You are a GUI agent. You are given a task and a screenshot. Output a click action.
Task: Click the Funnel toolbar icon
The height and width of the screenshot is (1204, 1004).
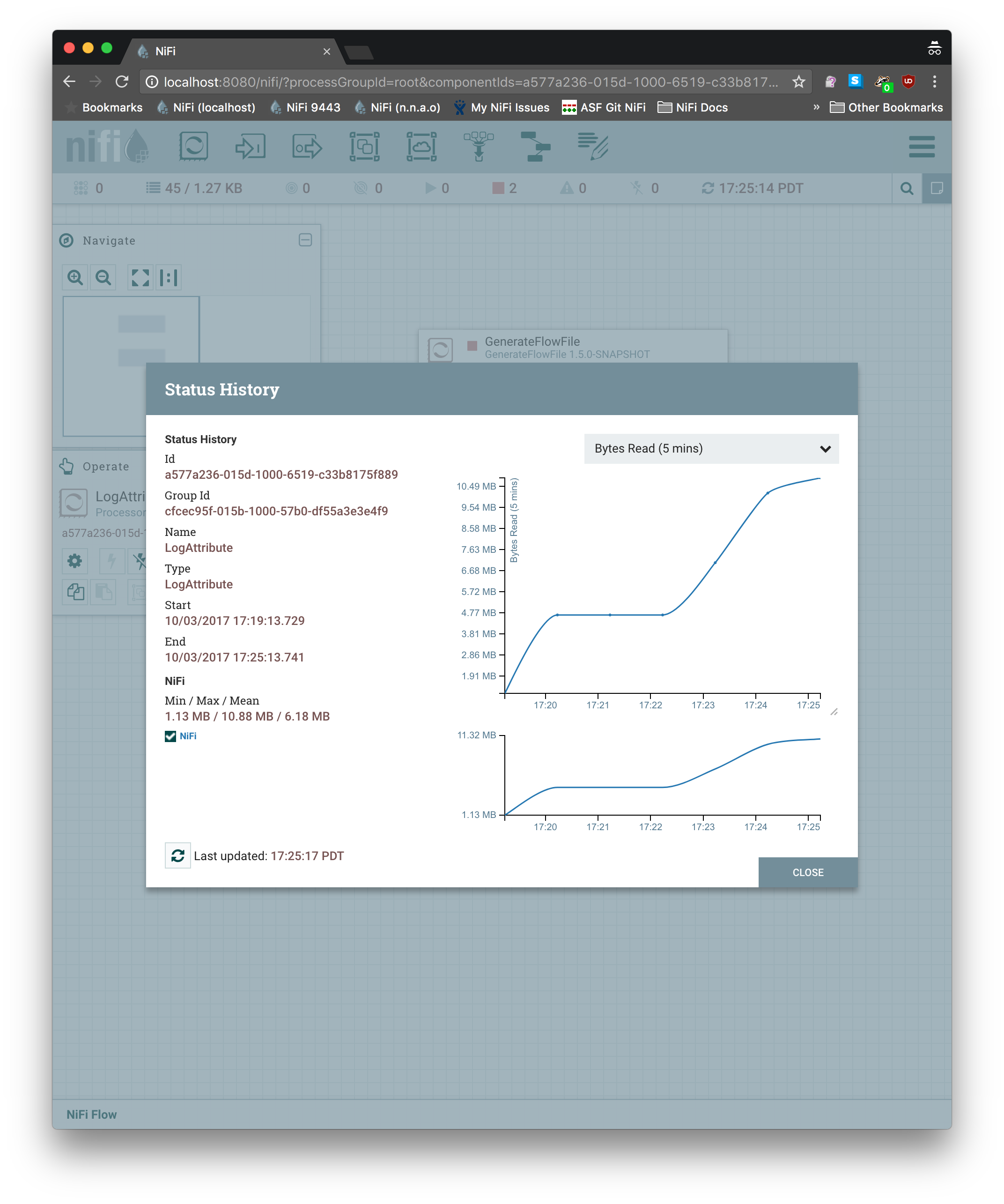pyautogui.click(x=479, y=147)
